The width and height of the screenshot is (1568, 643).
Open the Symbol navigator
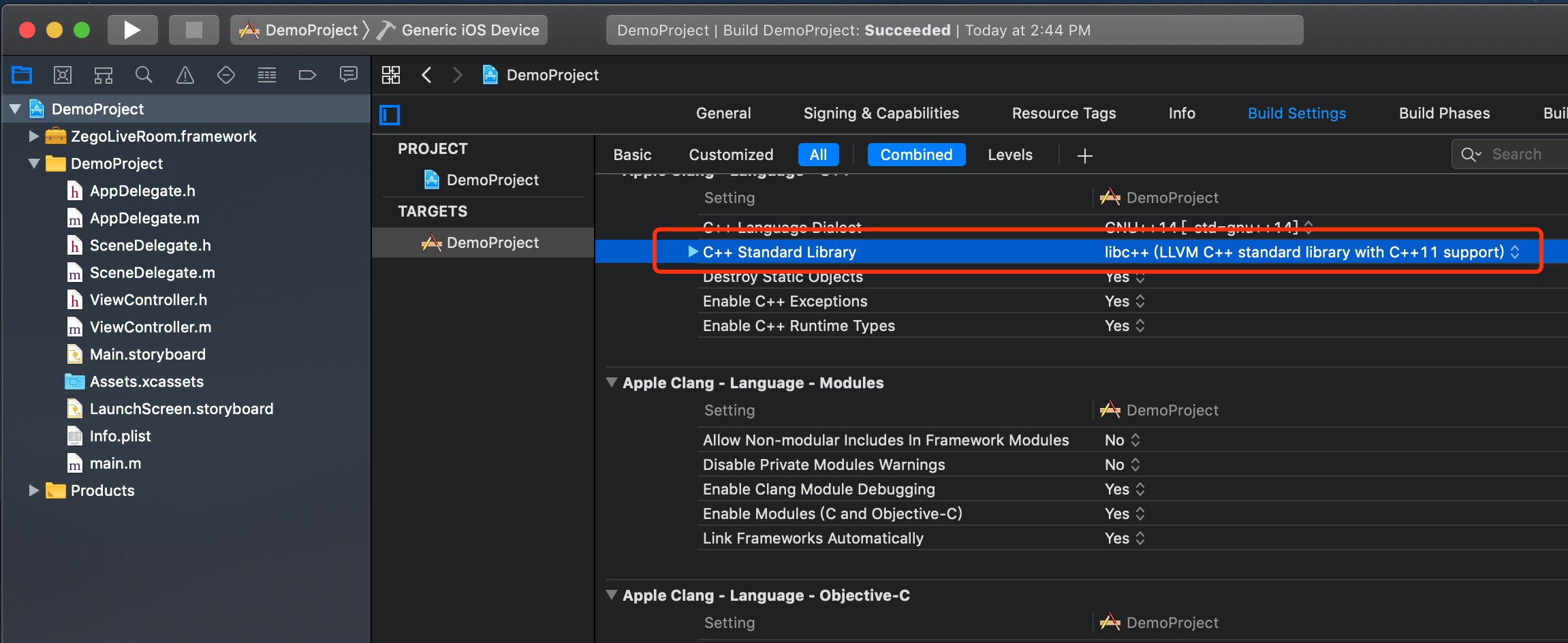104,75
